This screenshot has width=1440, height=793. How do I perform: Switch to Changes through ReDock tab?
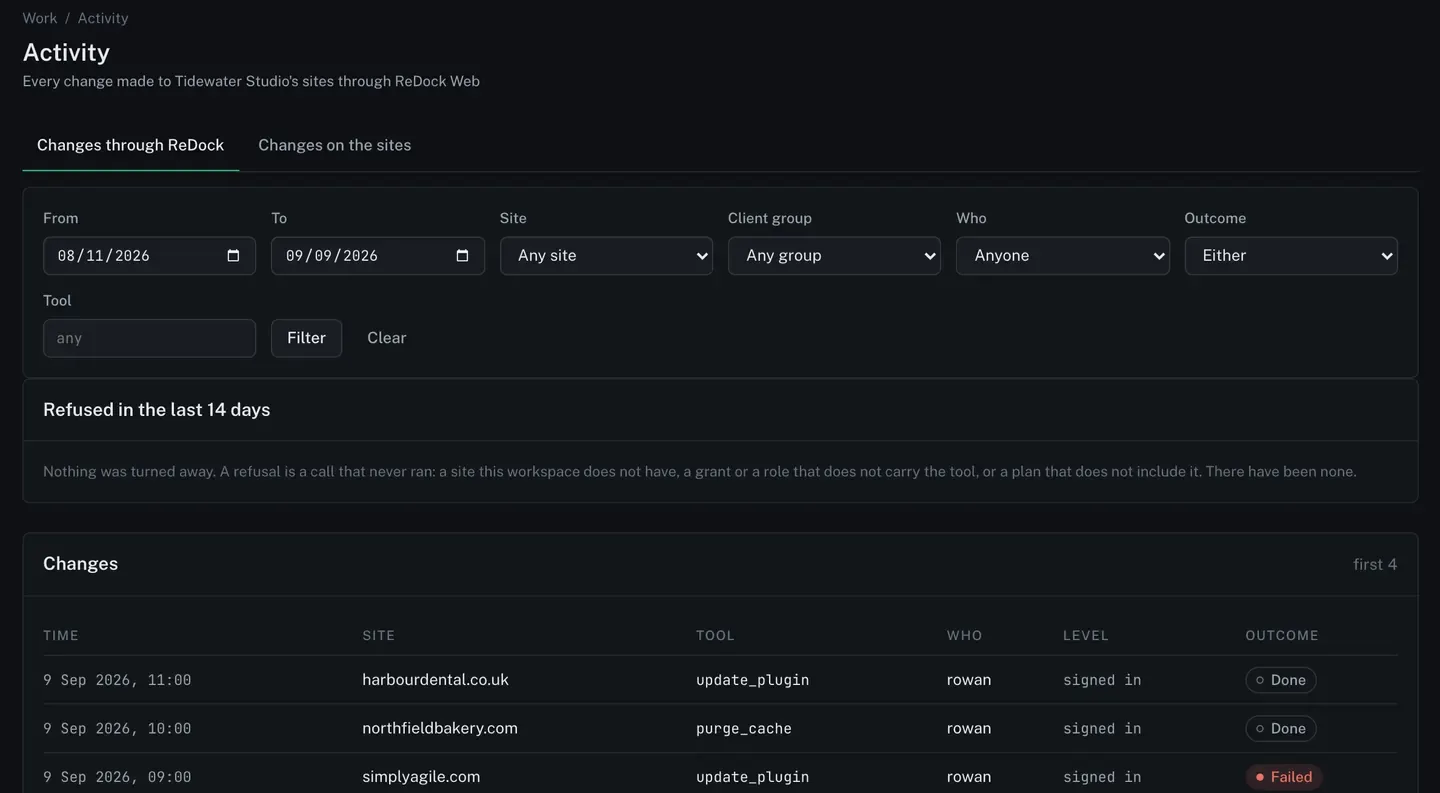[x=131, y=145]
